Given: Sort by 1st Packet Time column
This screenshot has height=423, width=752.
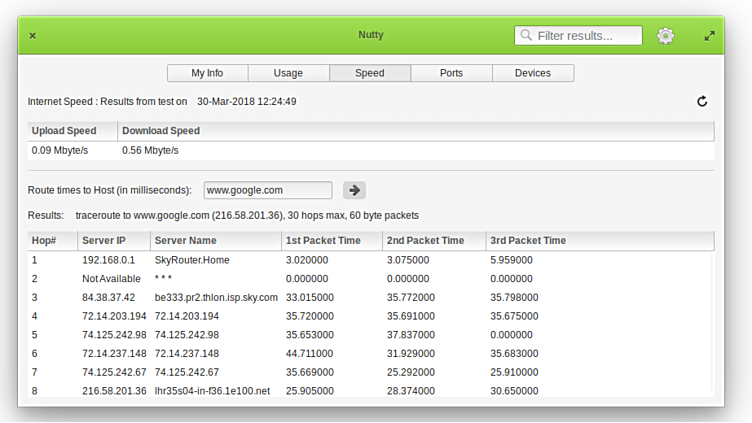Looking at the screenshot, I should point(330,241).
